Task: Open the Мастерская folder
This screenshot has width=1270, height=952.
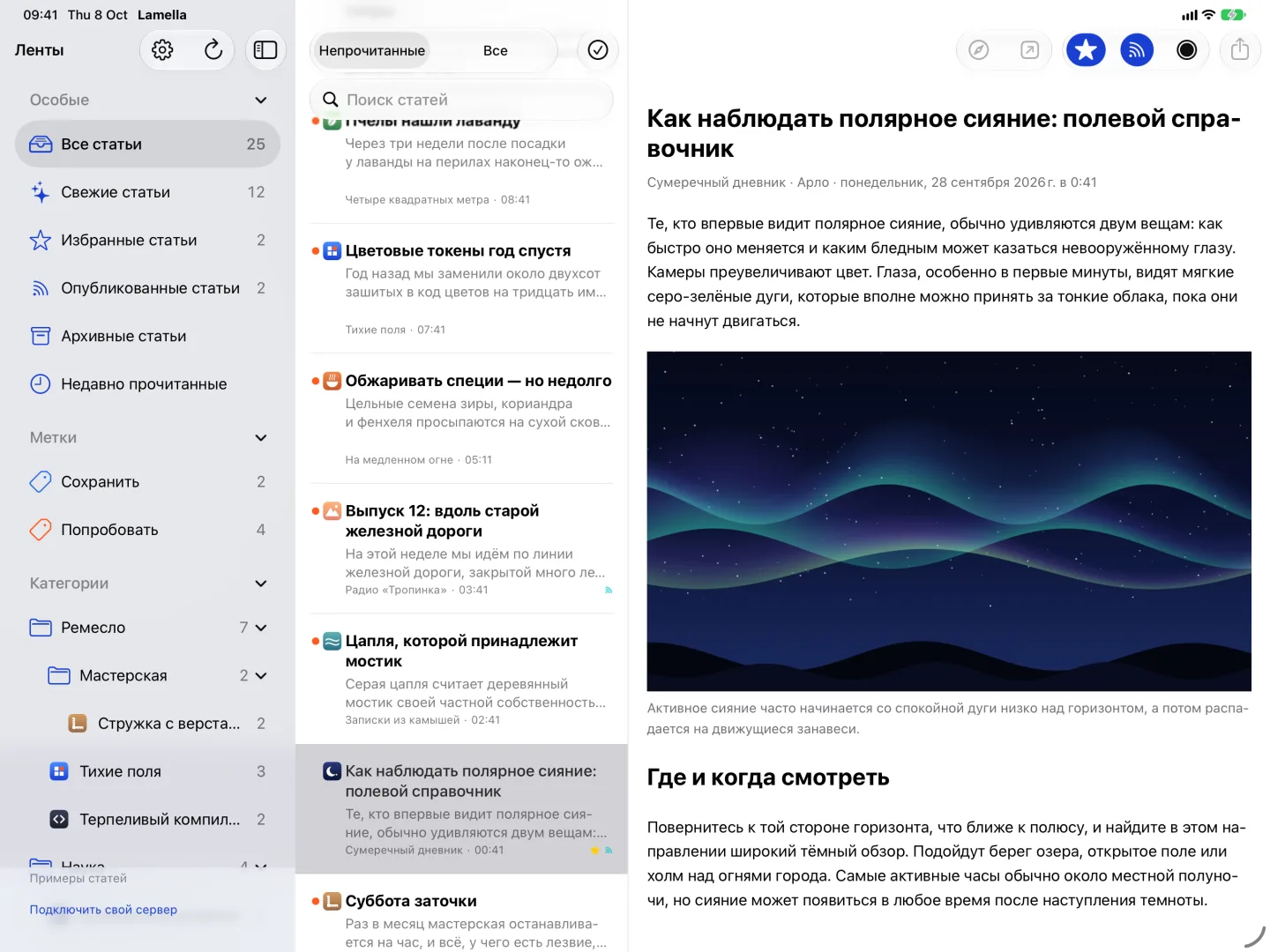Action: [x=147, y=675]
